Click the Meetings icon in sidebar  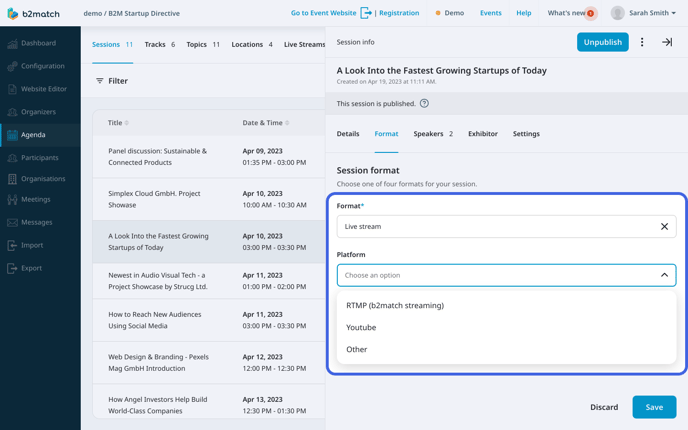(12, 200)
